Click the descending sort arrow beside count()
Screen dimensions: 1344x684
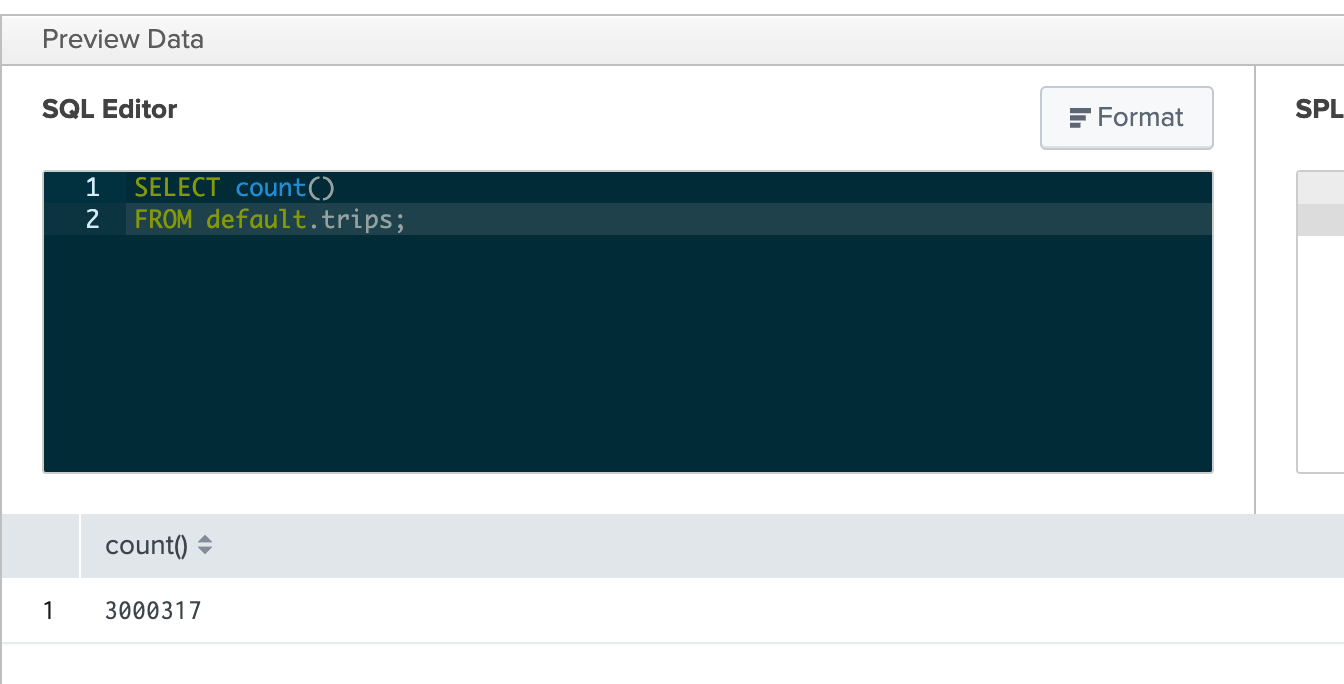click(x=206, y=551)
